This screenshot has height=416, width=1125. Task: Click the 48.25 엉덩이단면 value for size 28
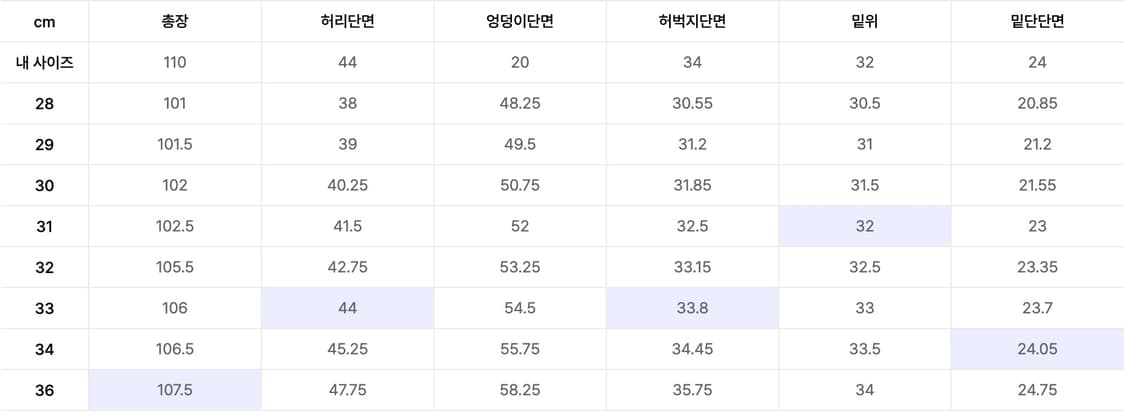tap(520, 103)
